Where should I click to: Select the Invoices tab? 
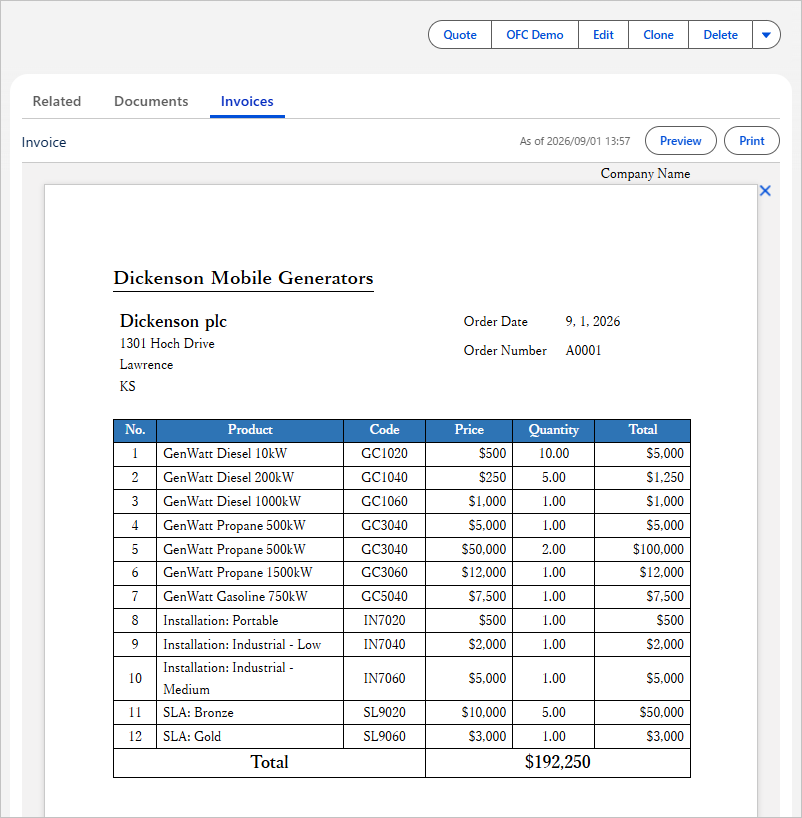pyautogui.click(x=247, y=101)
